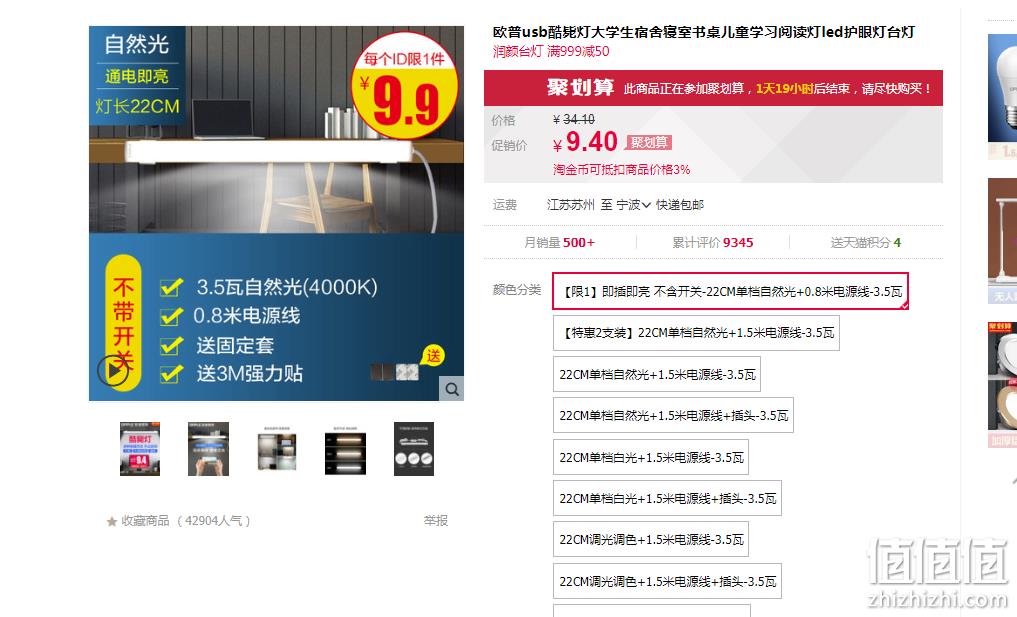1017x617 pixels.
Task: Click the 举报 report link
Action: (x=436, y=521)
